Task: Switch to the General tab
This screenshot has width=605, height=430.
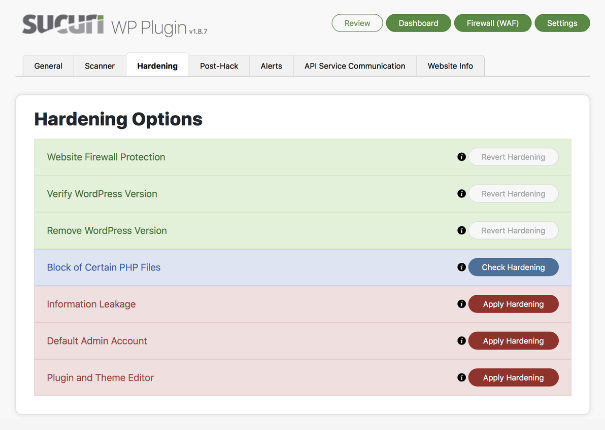Action: [48, 66]
